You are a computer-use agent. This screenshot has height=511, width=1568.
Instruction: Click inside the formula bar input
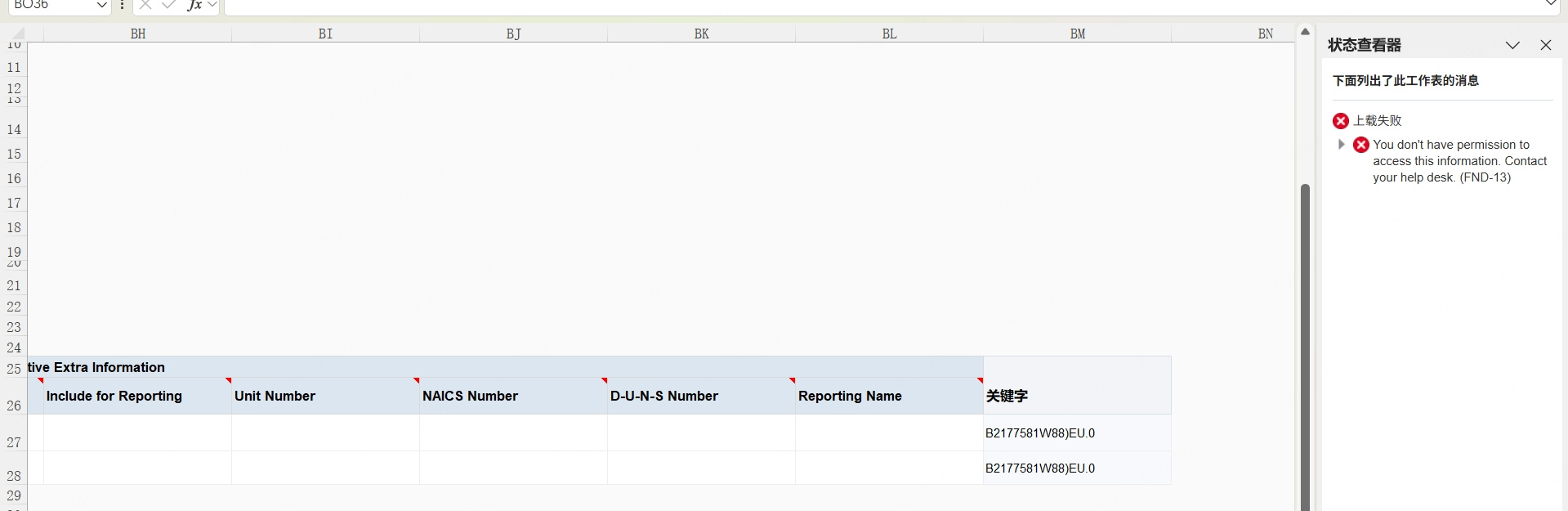tap(882, 7)
